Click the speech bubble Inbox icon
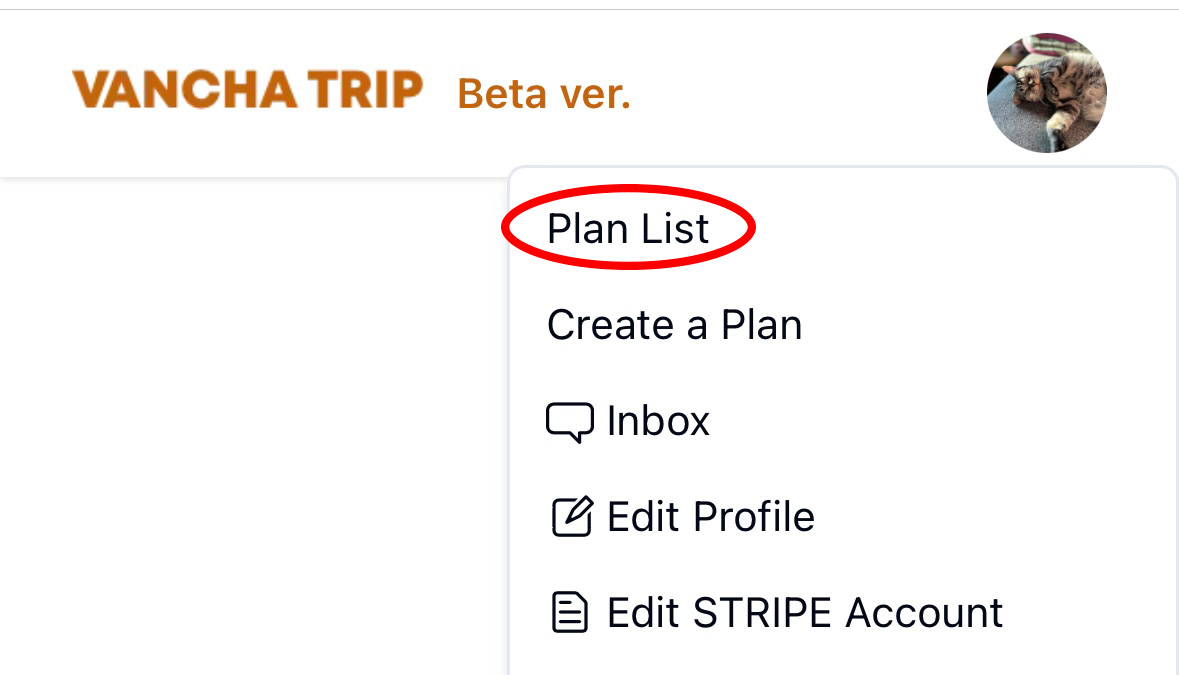Viewport: 1179px width, 675px height. [x=569, y=422]
